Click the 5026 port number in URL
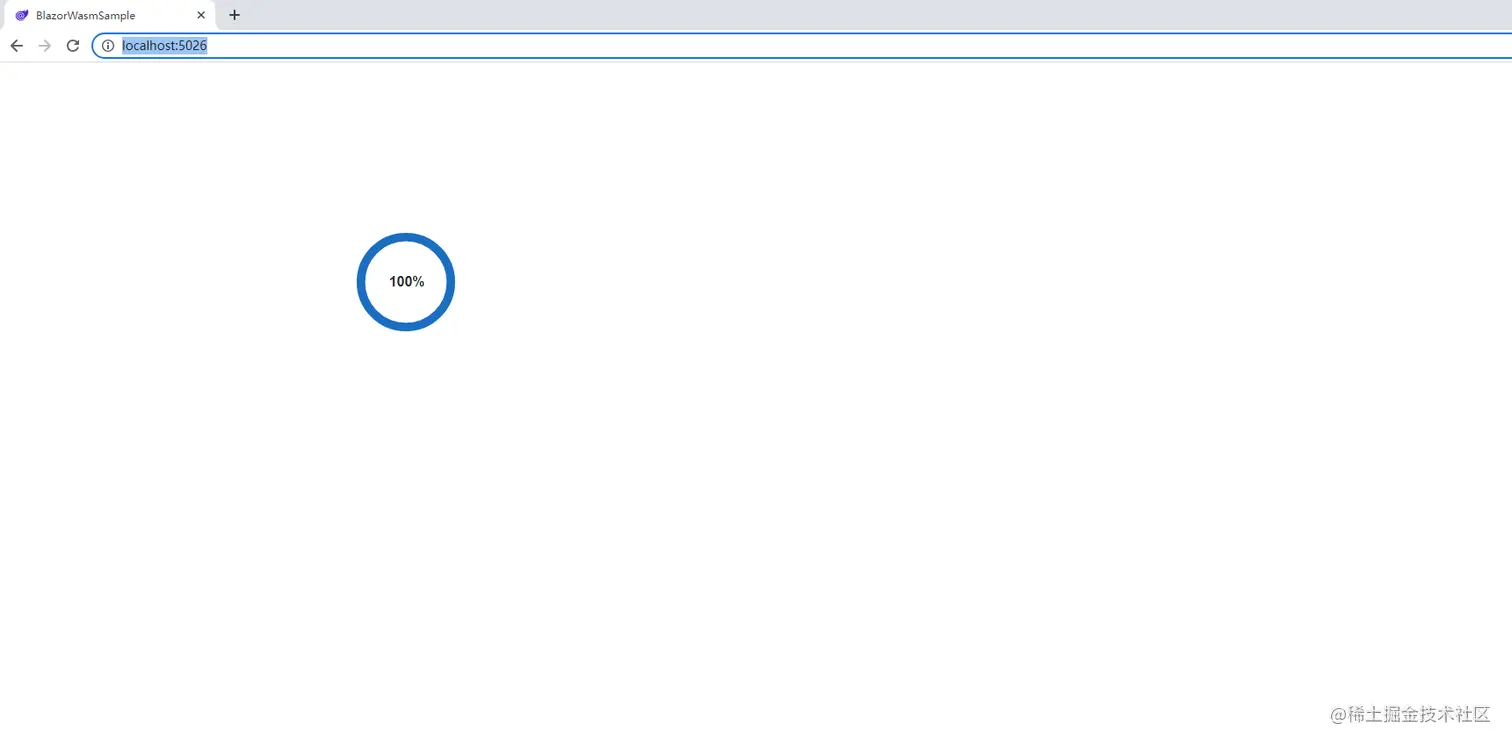The width and height of the screenshot is (1512, 746). (193, 45)
